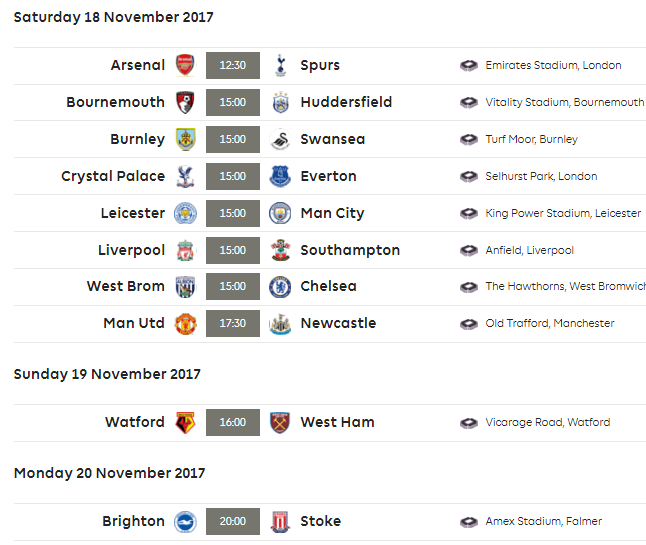Screen dimensions: 646x545
Task: Click the Everton club badge
Action: pyautogui.click(x=280, y=176)
